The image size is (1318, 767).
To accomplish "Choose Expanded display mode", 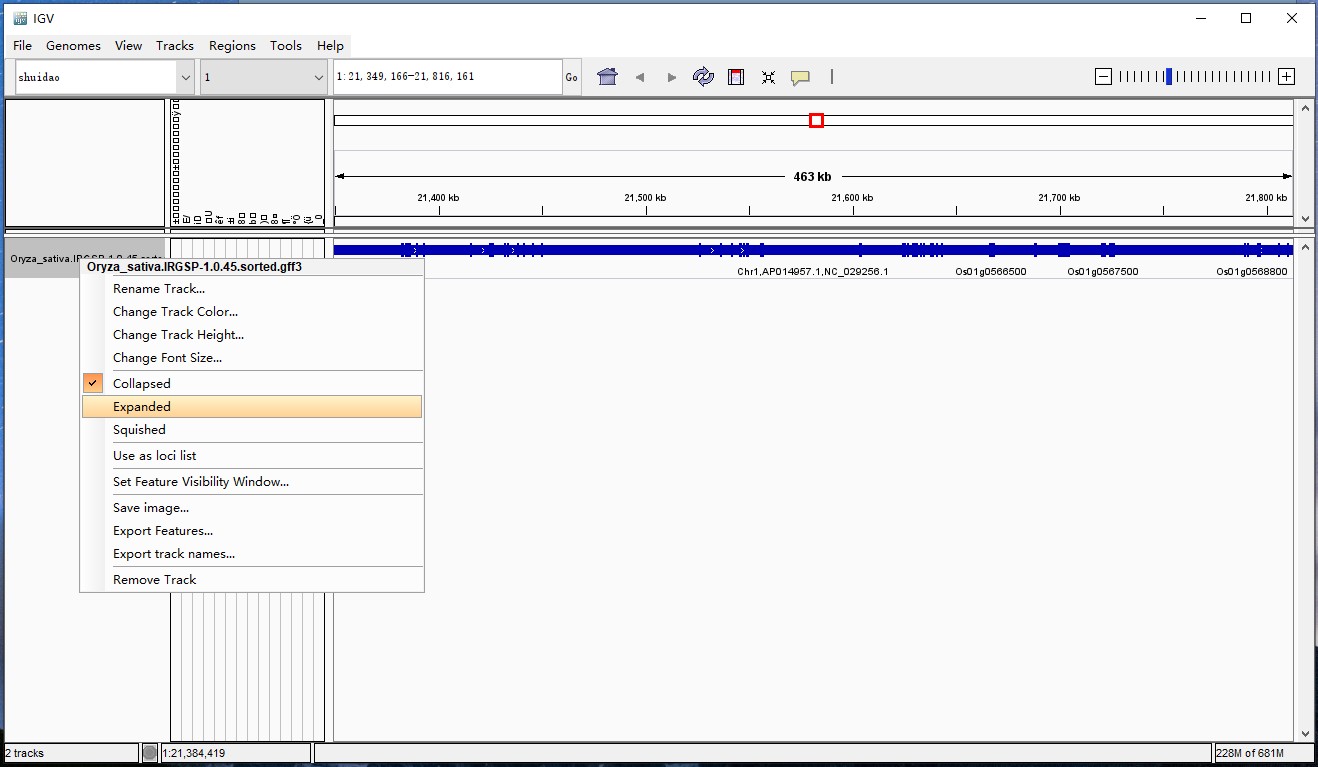I will pyautogui.click(x=253, y=407).
